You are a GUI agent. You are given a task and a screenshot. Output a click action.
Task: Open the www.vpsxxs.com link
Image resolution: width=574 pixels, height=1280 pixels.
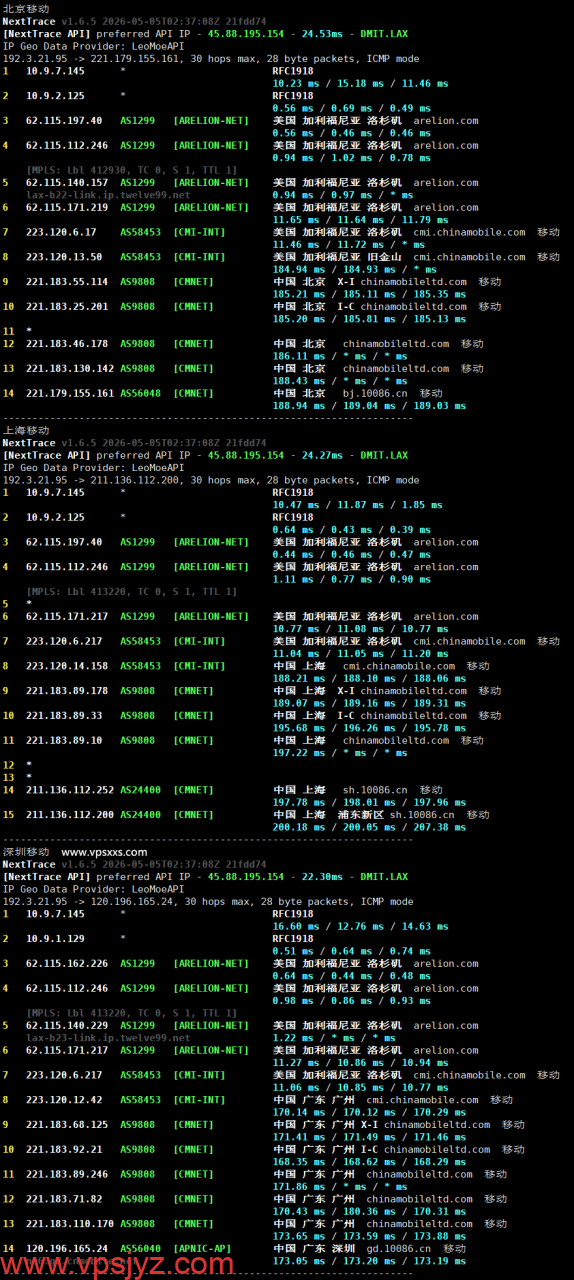104,852
